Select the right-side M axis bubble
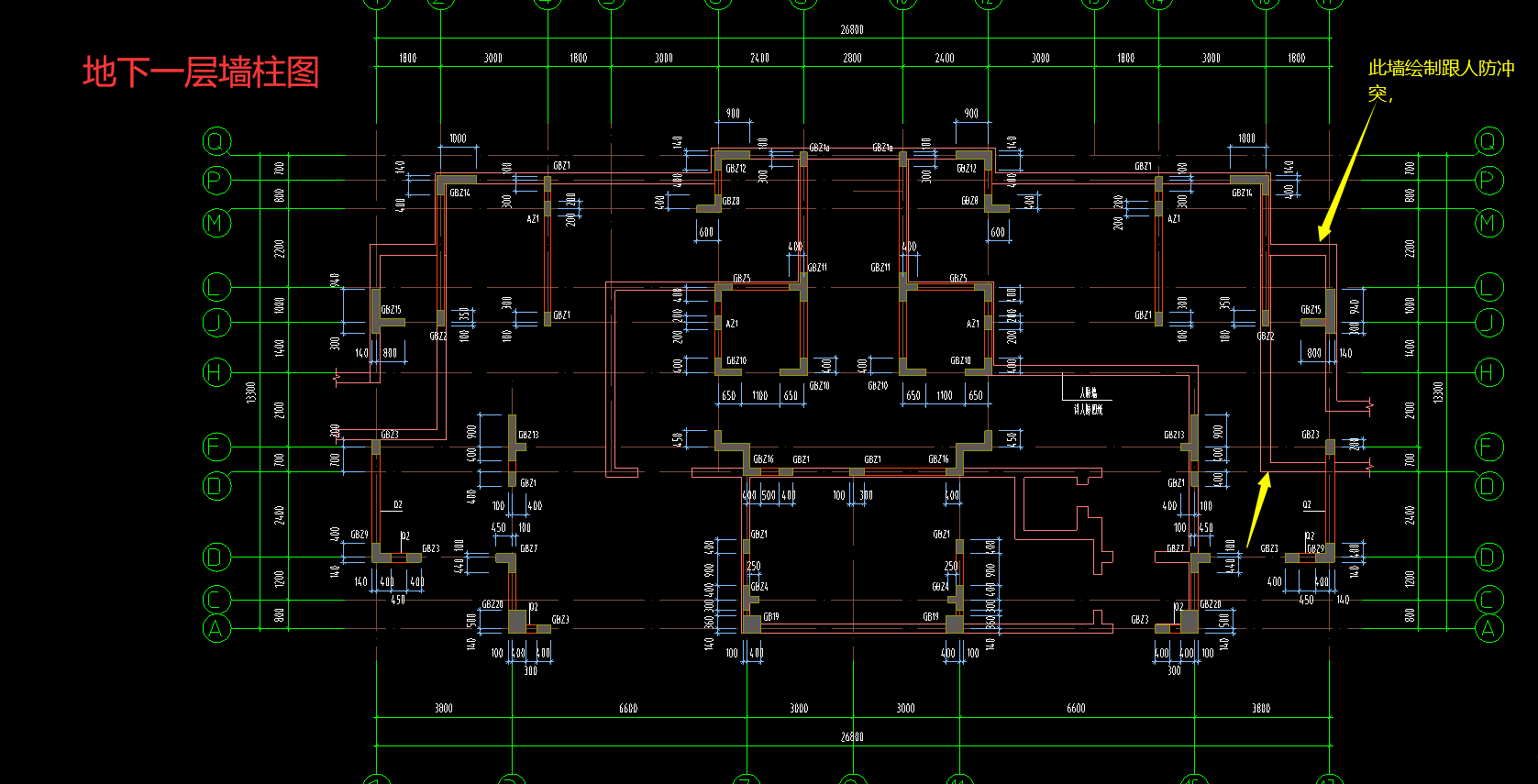The width and height of the screenshot is (1538, 784). click(1488, 223)
